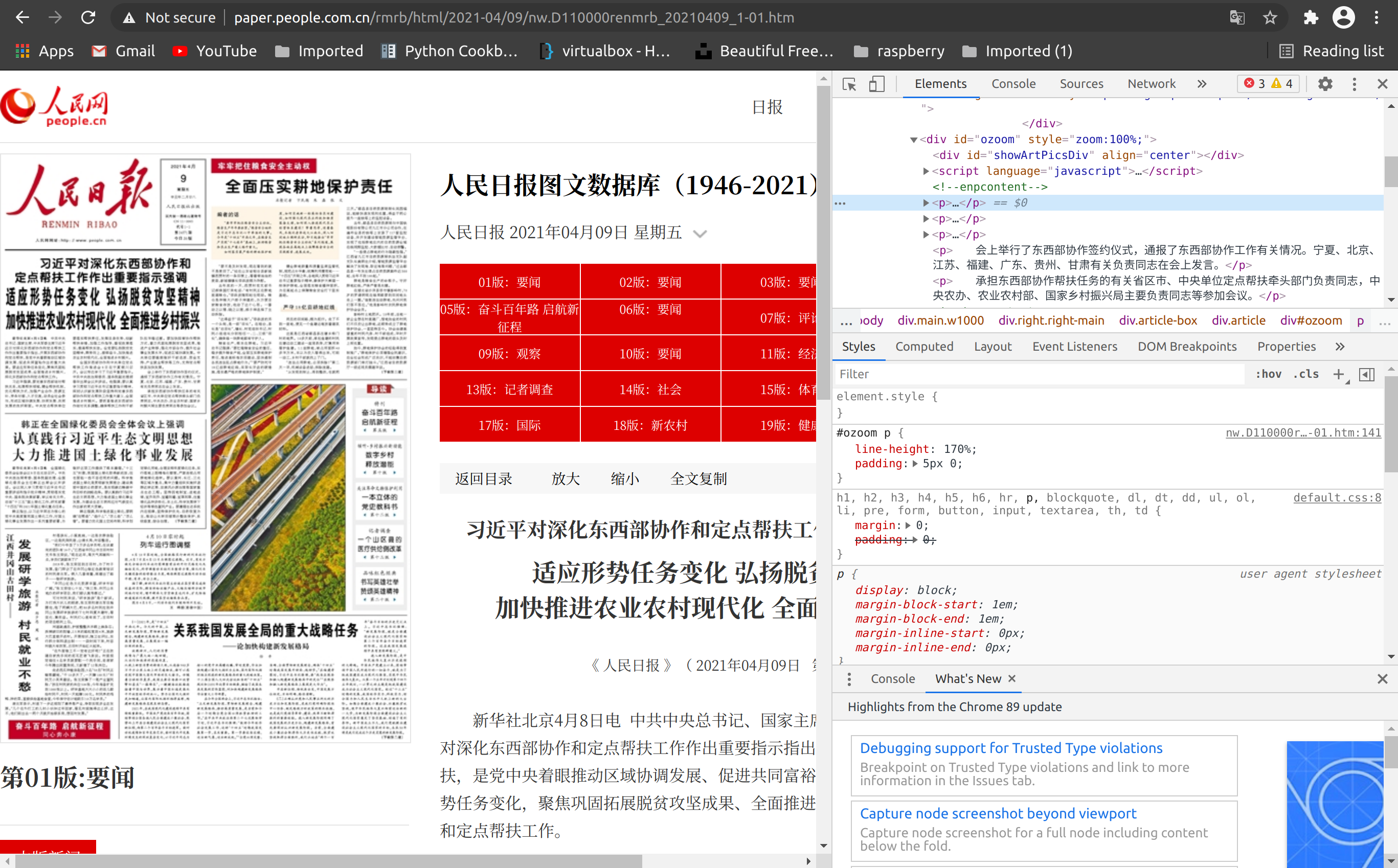This screenshot has height=868, width=1398.
Task: Add a new style rule with plus
Action: coord(1338,374)
